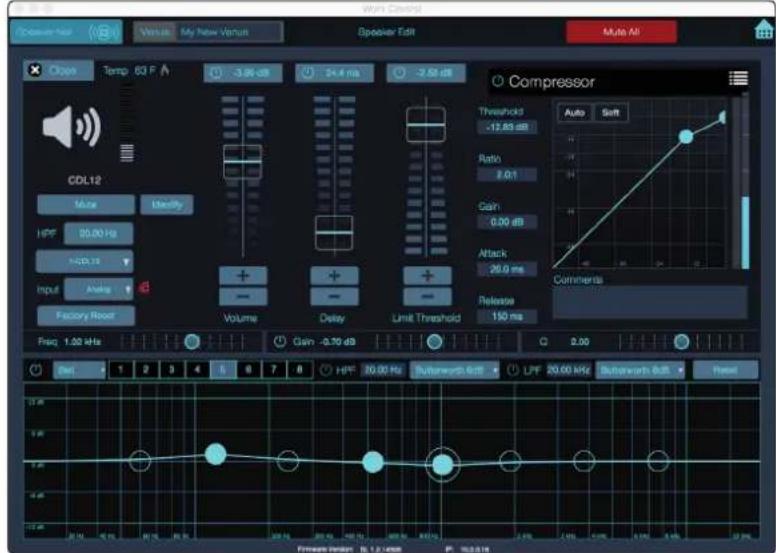Open the LPF Butterworth slope dropdown

640,370
